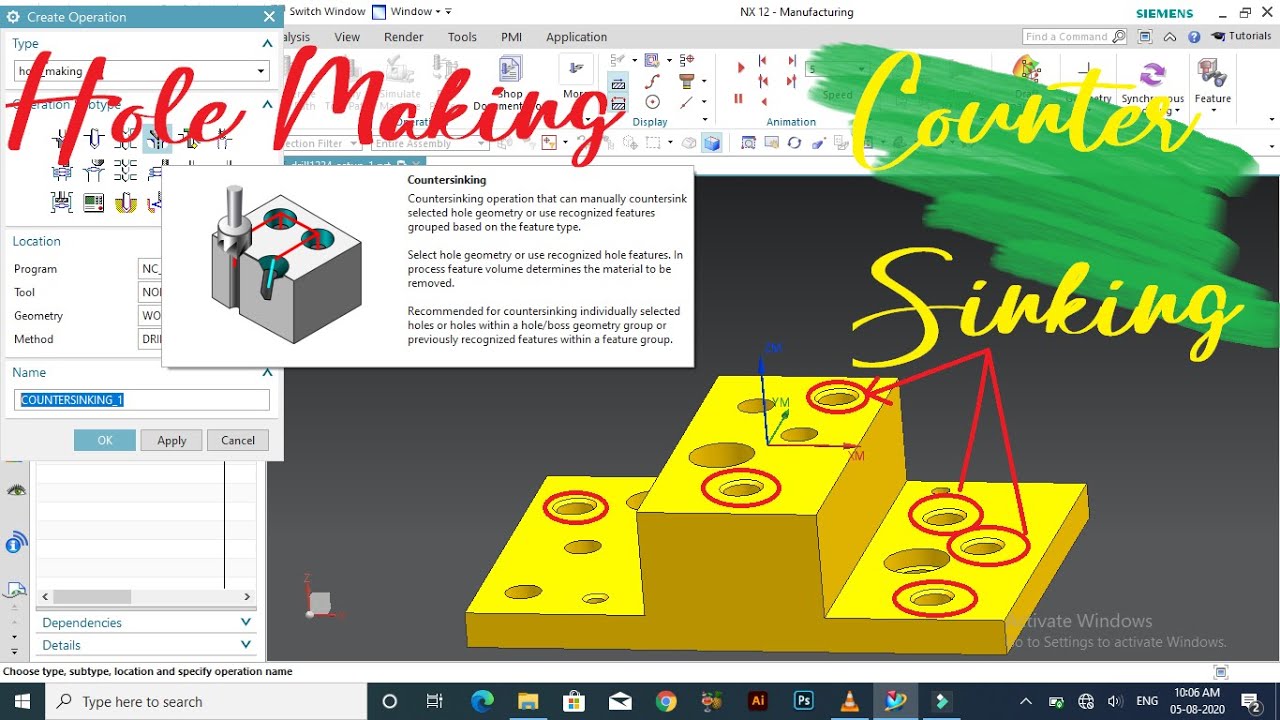Click the COUNTERSINKING_1 name field

pos(142,400)
